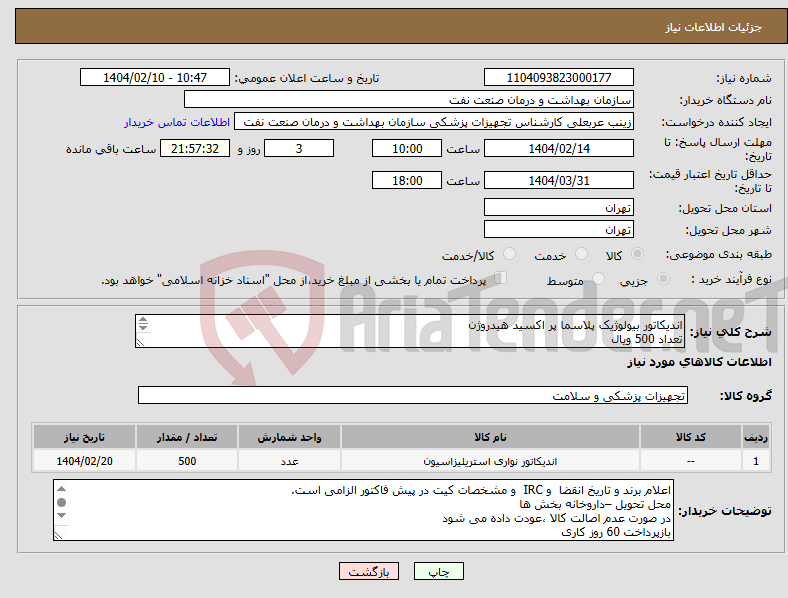Click the delivery province تهران field
Screen dimensions: 788x598
click(559, 208)
